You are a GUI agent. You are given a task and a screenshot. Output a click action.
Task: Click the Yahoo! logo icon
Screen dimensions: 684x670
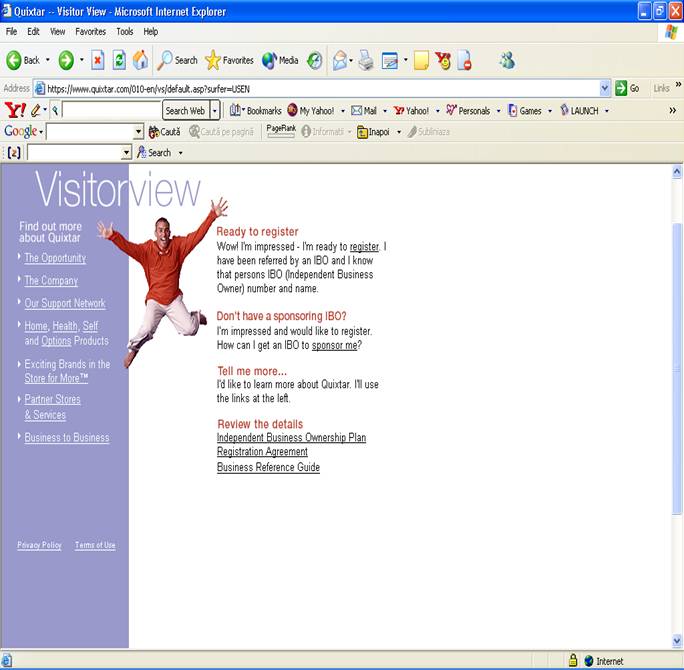[15, 110]
